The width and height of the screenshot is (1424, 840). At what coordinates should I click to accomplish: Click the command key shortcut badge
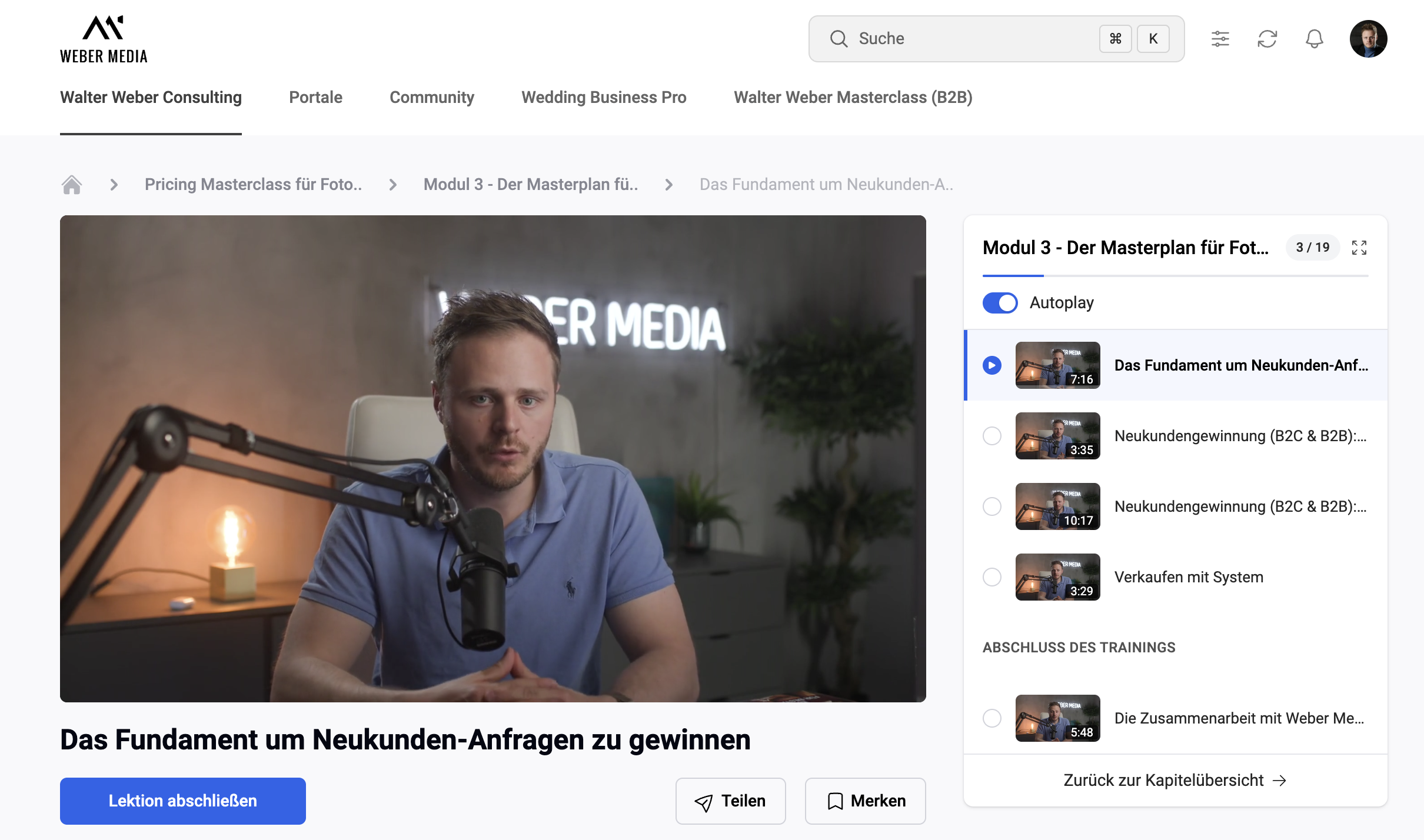[x=1116, y=39]
